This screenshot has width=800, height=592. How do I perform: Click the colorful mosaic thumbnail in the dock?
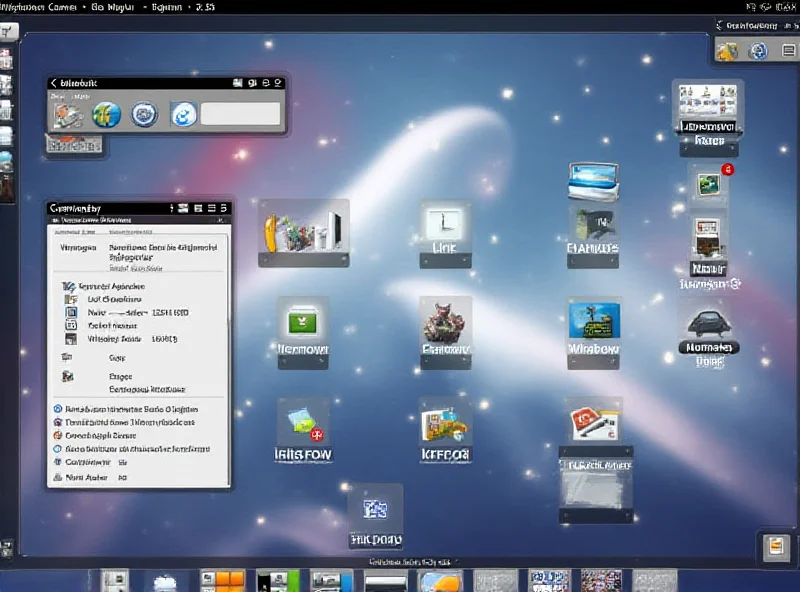[602, 581]
